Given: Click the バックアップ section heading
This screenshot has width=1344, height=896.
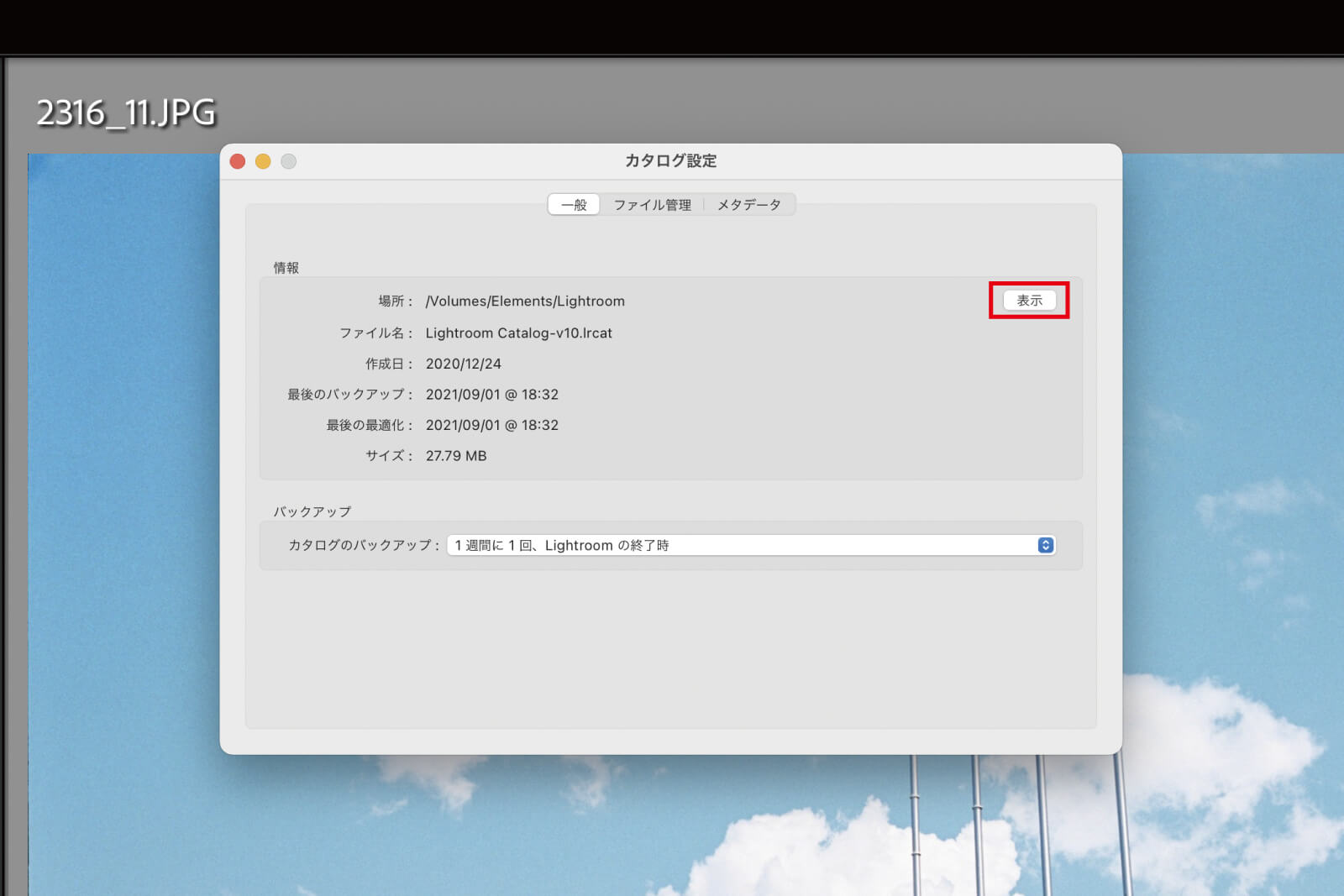Looking at the screenshot, I should [x=312, y=511].
